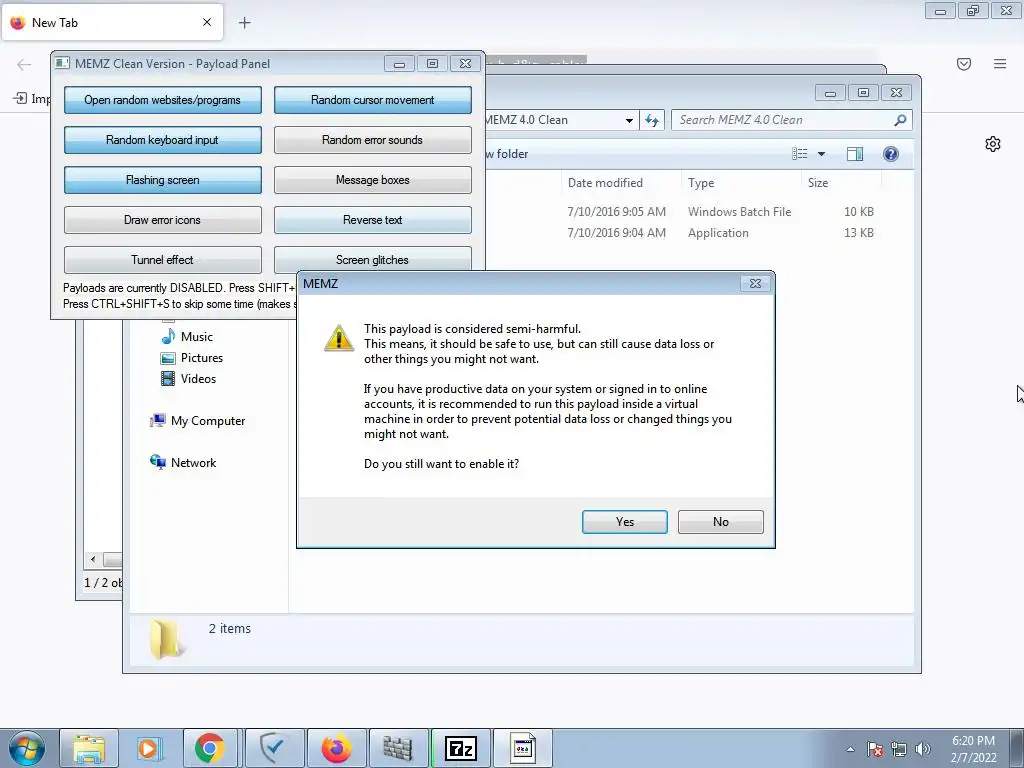Open the clock showing 6:20 PM

(x=973, y=749)
